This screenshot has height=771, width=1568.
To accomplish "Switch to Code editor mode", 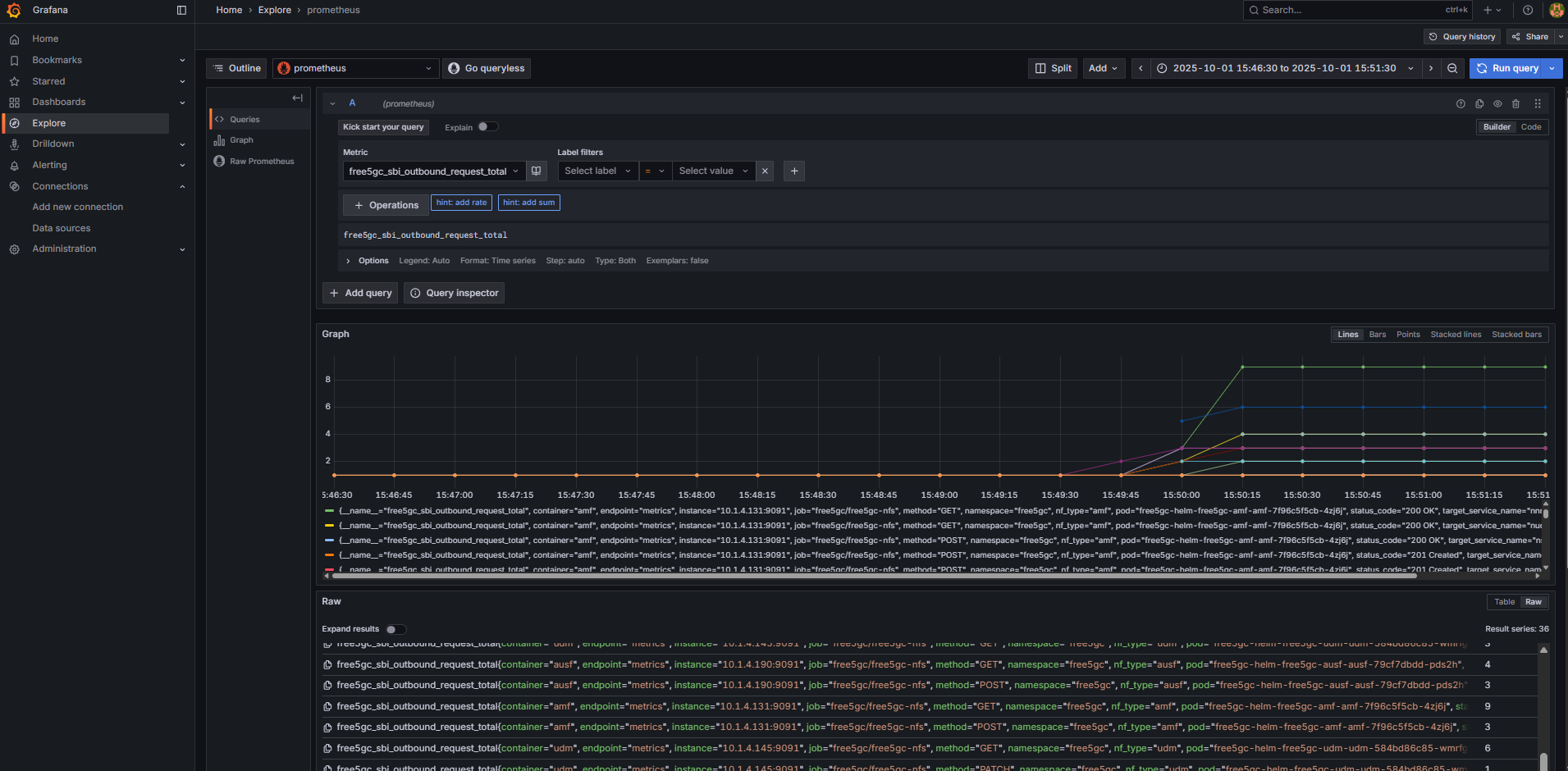I will pyautogui.click(x=1530, y=127).
